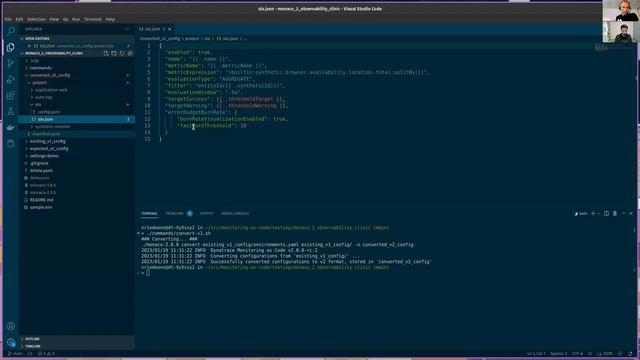Open the Extensions view
This screenshot has height=360, width=640.
(11, 95)
